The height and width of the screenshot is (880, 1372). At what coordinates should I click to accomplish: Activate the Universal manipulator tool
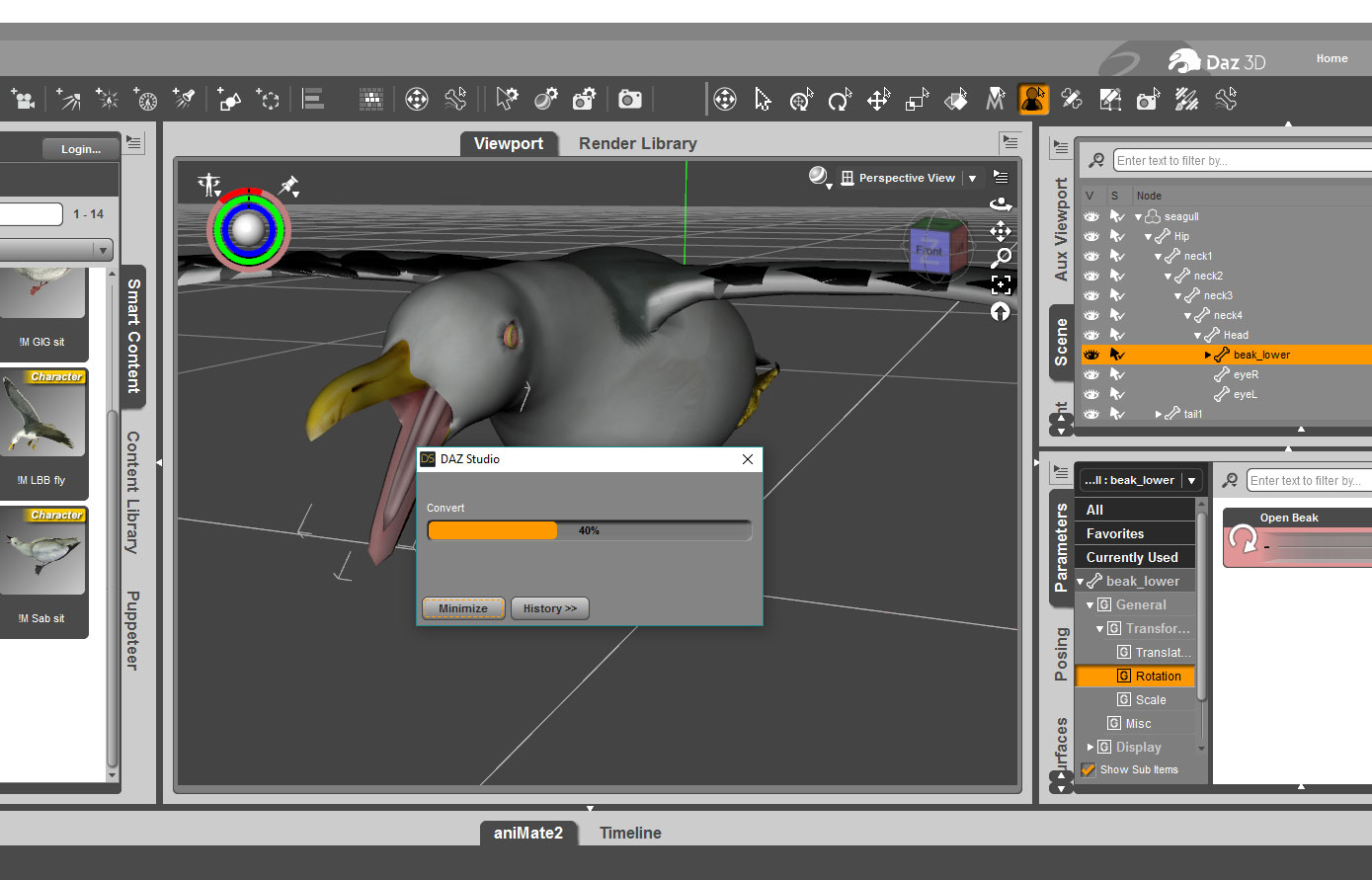(801, 99)
